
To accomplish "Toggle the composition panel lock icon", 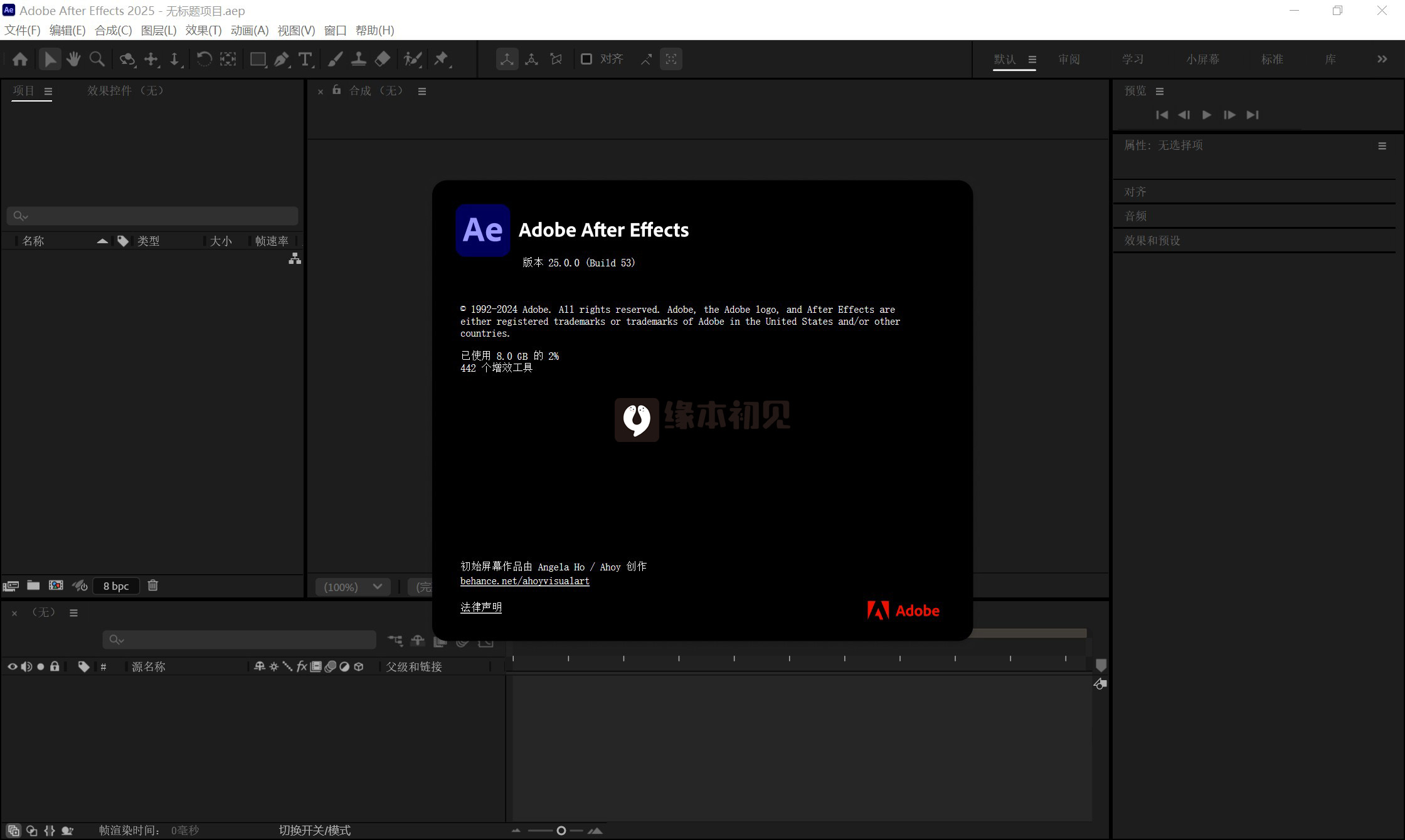I will (337, 90).
